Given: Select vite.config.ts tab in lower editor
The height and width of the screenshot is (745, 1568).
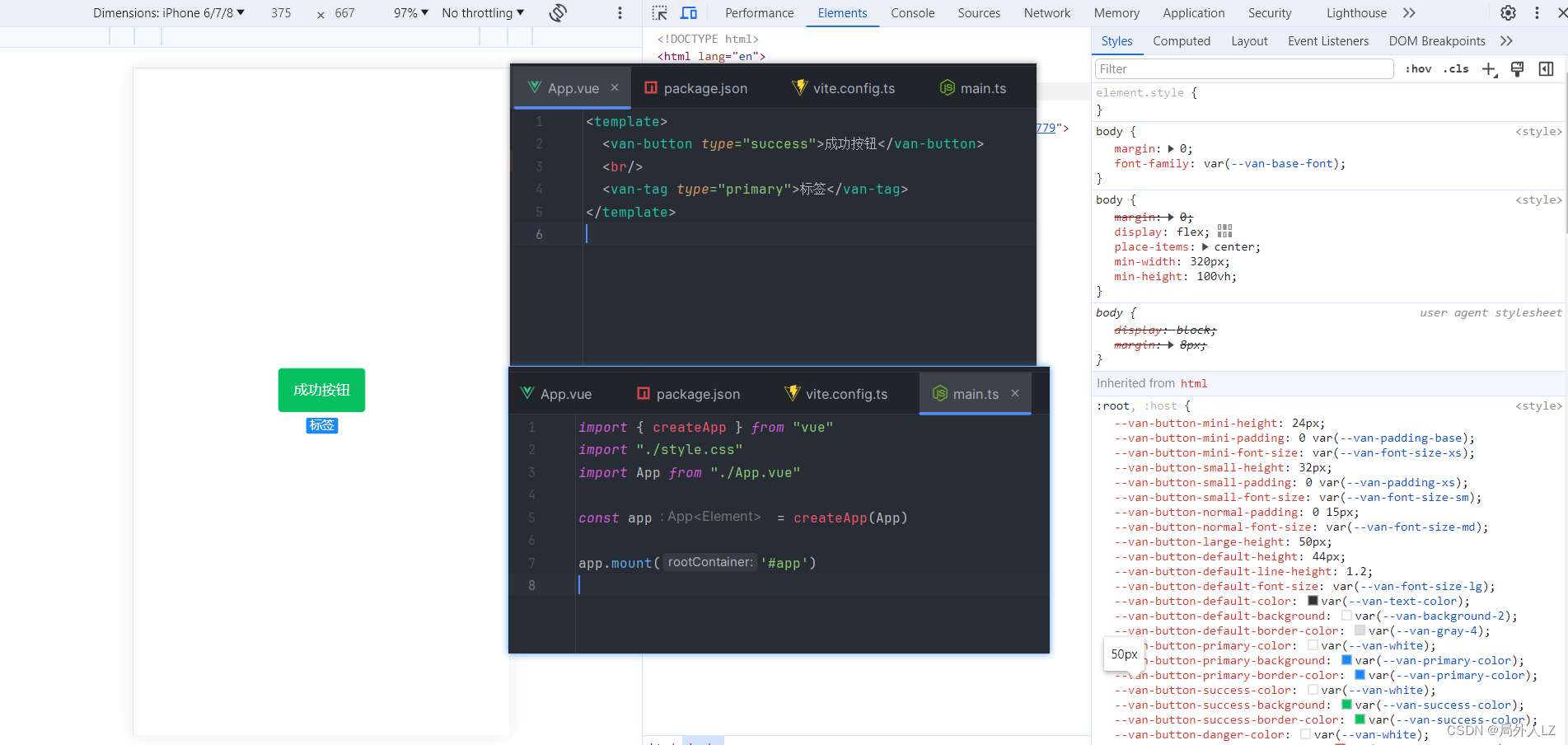Looking at the screenshot, I should pyautogui.click(x=836, y=394).
